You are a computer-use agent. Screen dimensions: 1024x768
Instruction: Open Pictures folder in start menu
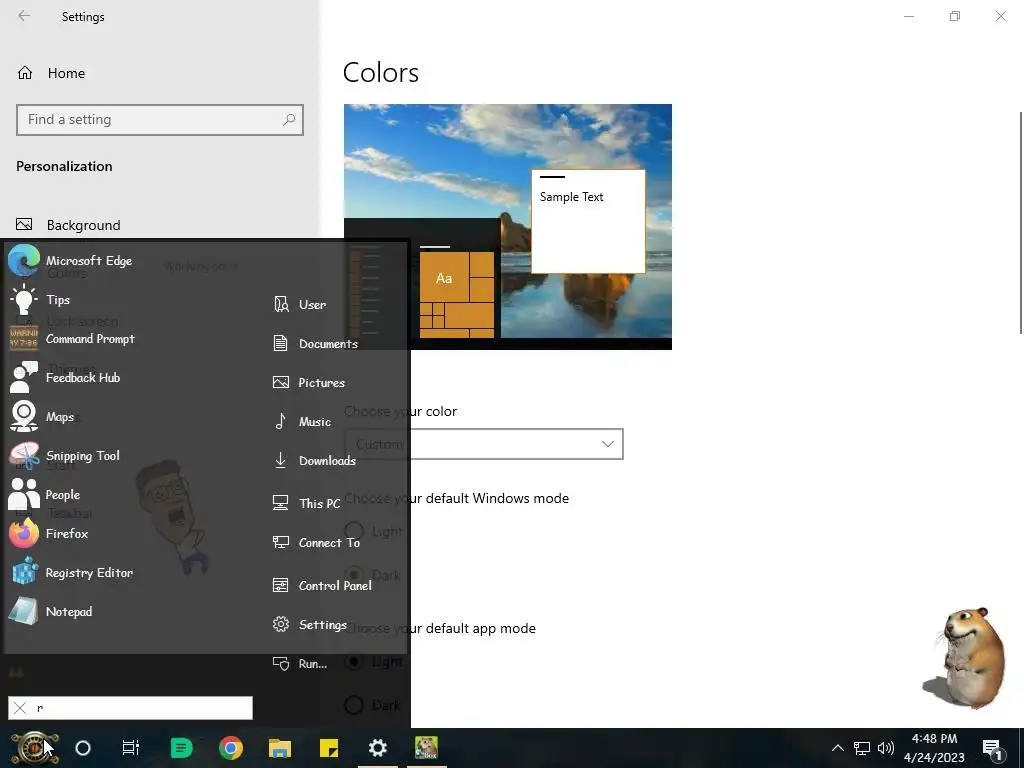point(309,383)
